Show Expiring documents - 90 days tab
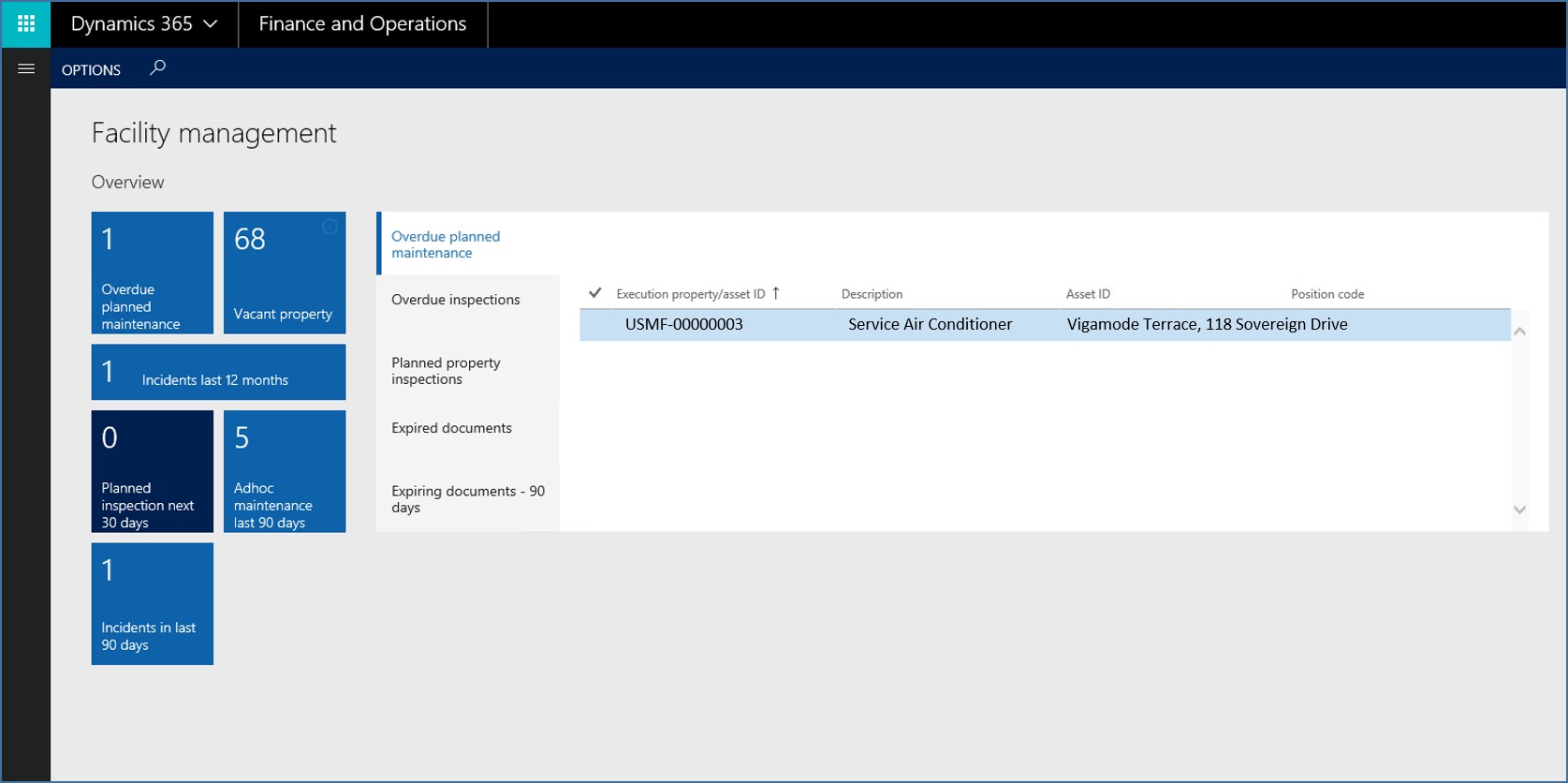The image size is (1568, 783). coord(467,499)
